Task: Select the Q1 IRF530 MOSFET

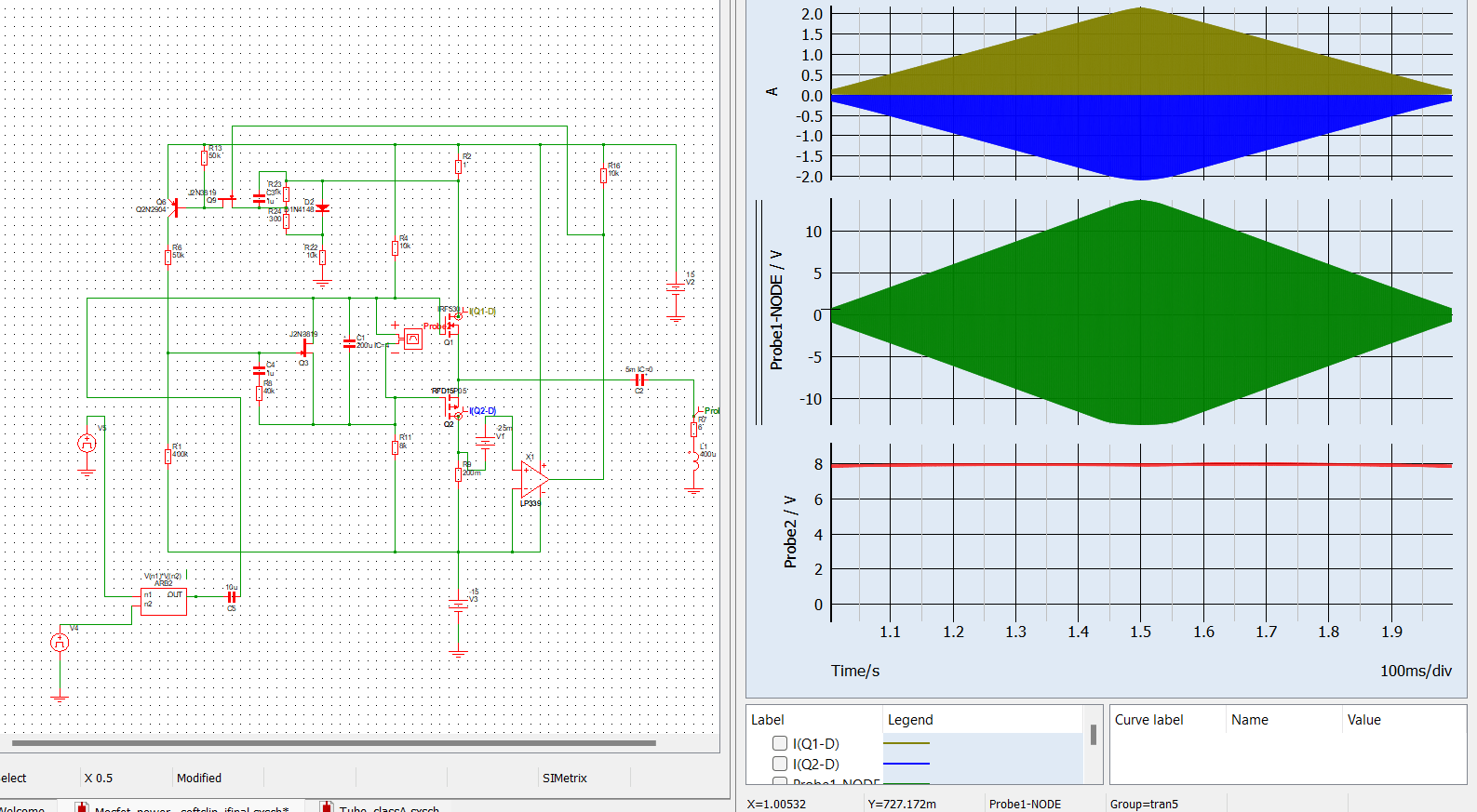Action: (x=451, y=325)
